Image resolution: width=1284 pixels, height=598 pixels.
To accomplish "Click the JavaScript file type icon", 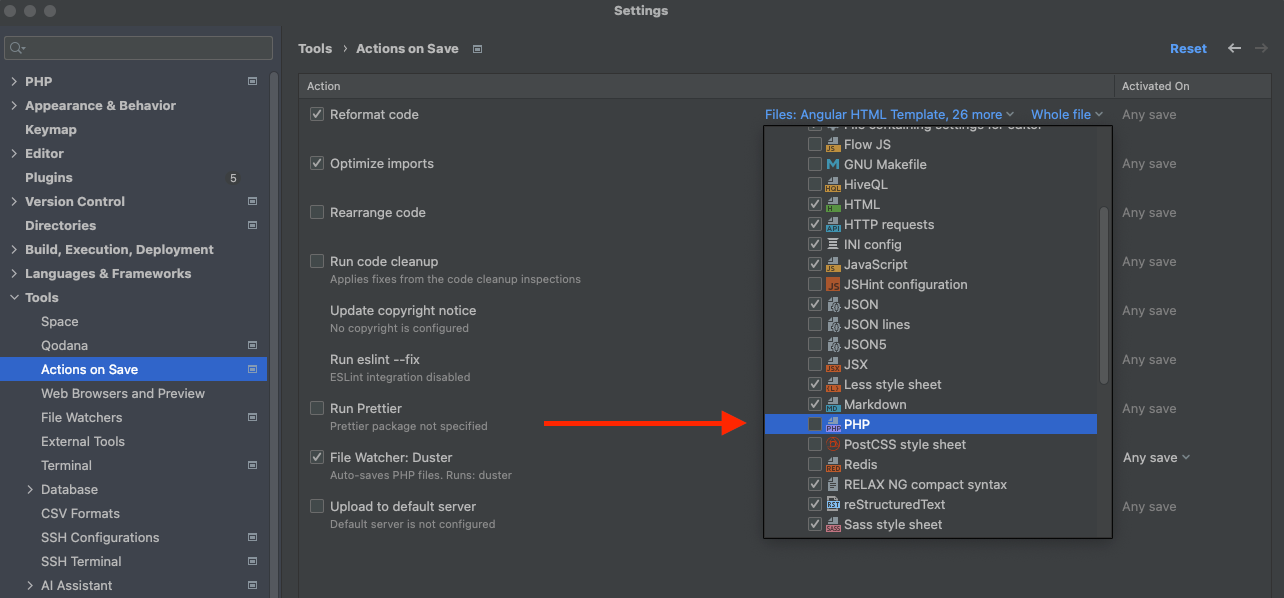I will point(833,265).
